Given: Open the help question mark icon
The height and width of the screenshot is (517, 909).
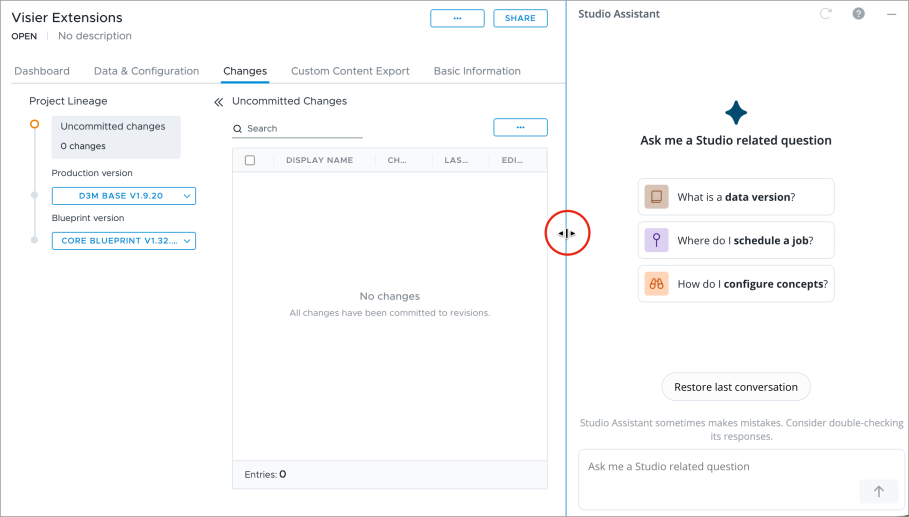Looking at the screenshot, I should [x=858, y=14].
